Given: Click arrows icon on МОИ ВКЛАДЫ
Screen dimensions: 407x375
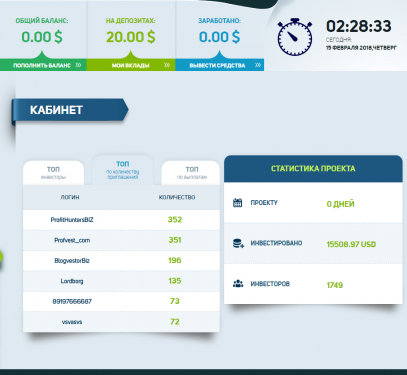Looking at the screenshot, I should pos(167,65).
